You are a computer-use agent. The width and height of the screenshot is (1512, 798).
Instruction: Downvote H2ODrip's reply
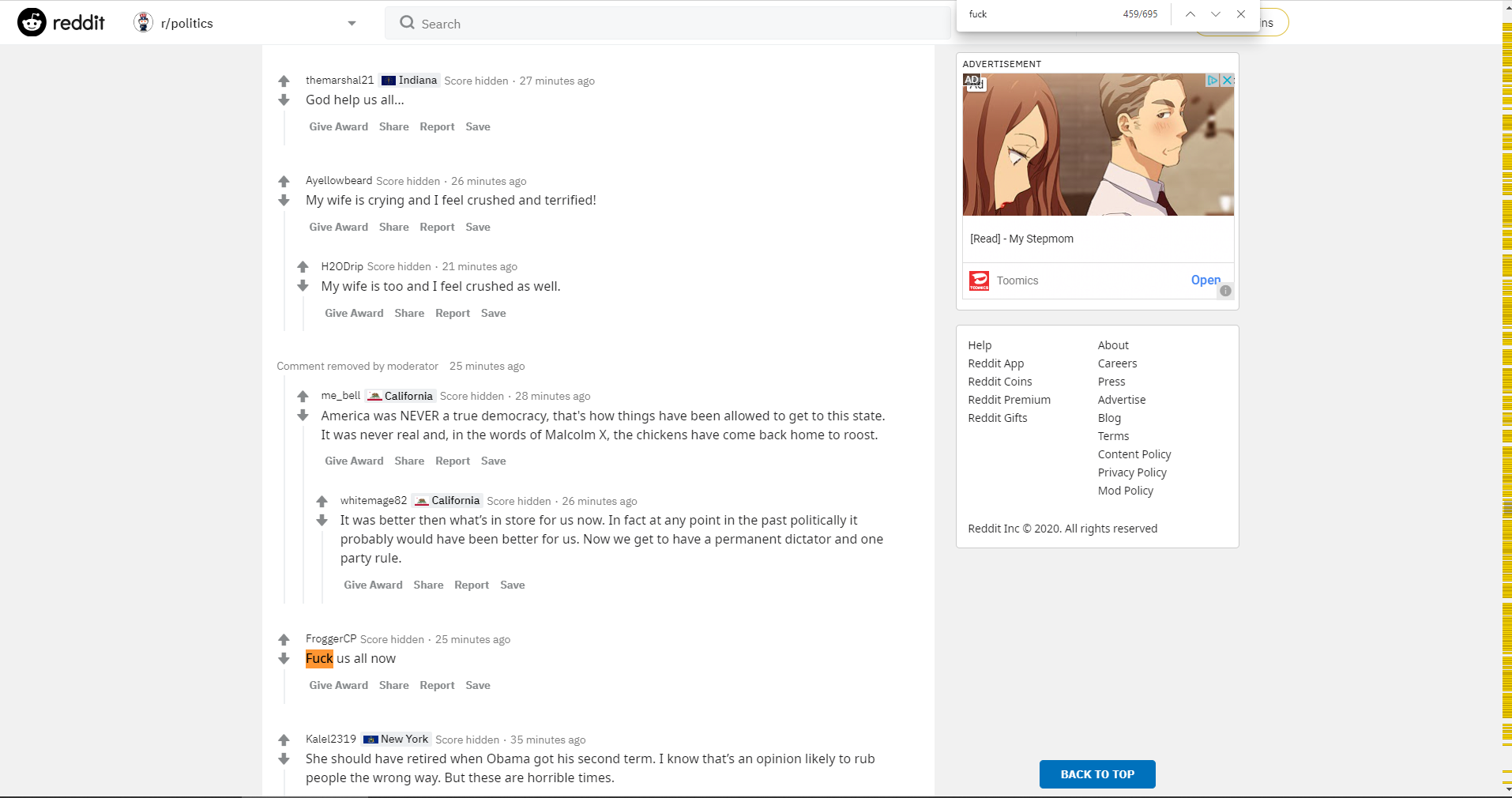tap(303, 286)
